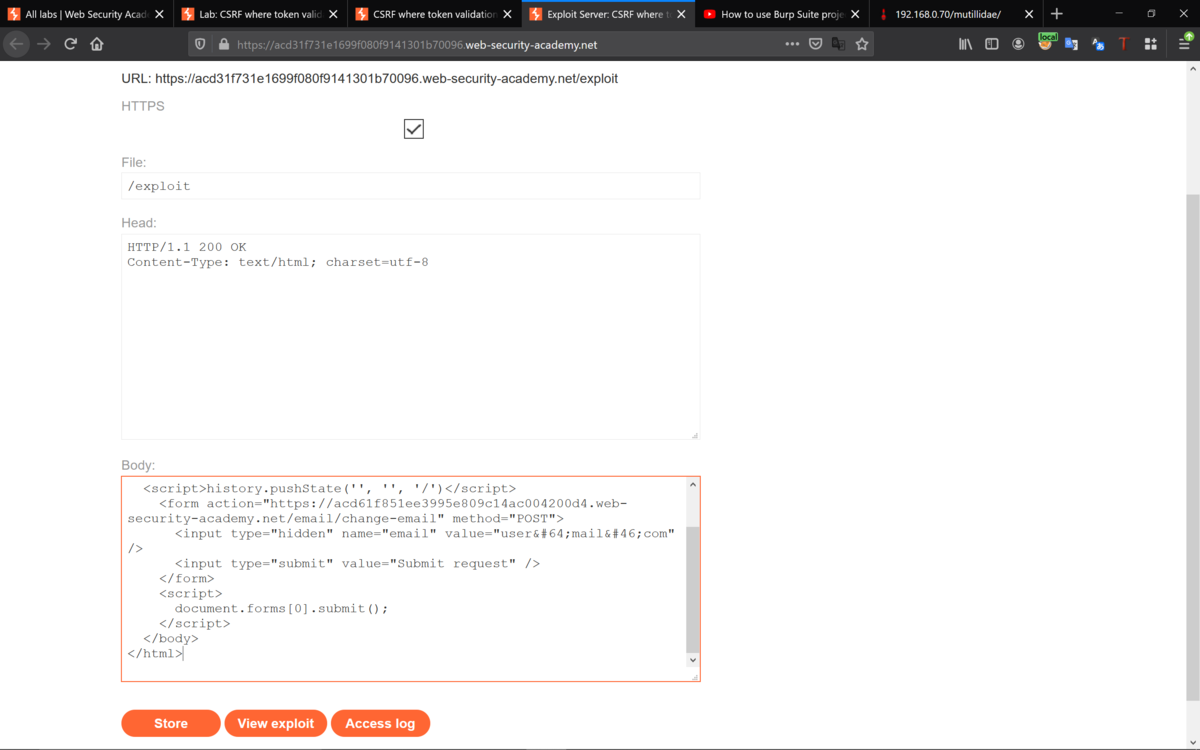Open the grid-plus extension icon
Viewport: 1200px width, 750px height.
[1151, 44]
